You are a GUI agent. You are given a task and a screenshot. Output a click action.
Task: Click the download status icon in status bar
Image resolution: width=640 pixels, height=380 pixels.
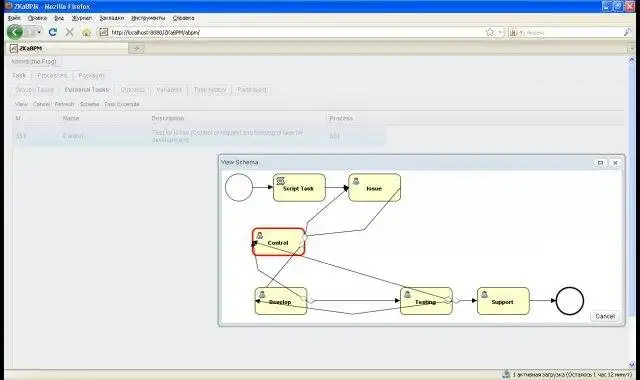coord(506,374)
